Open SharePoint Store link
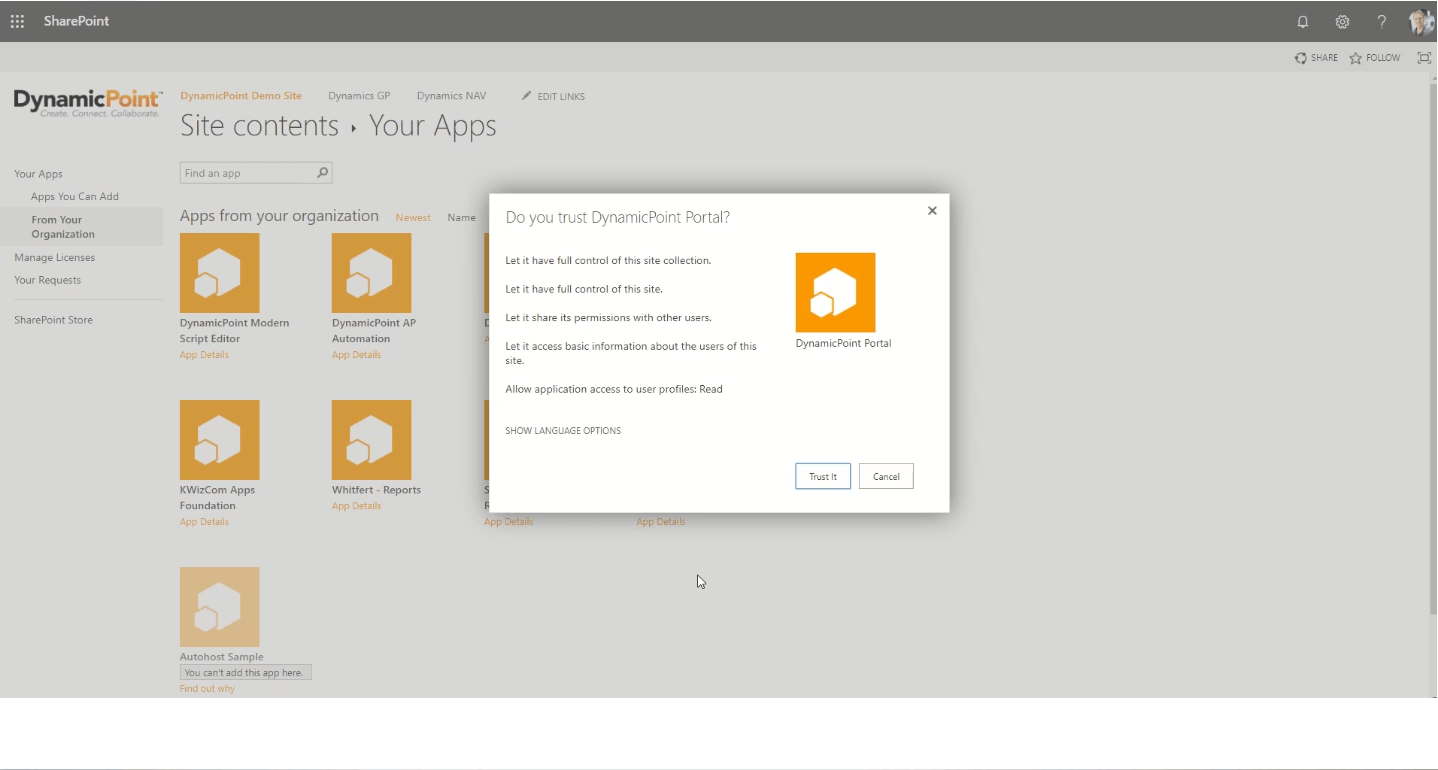The image size is (1438, 770). [x=53, y=320]
